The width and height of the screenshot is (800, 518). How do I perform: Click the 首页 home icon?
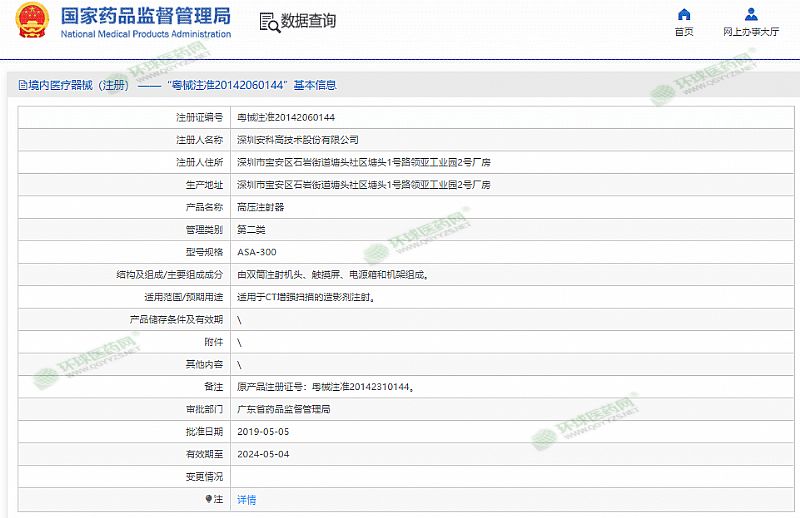[684, 14]
